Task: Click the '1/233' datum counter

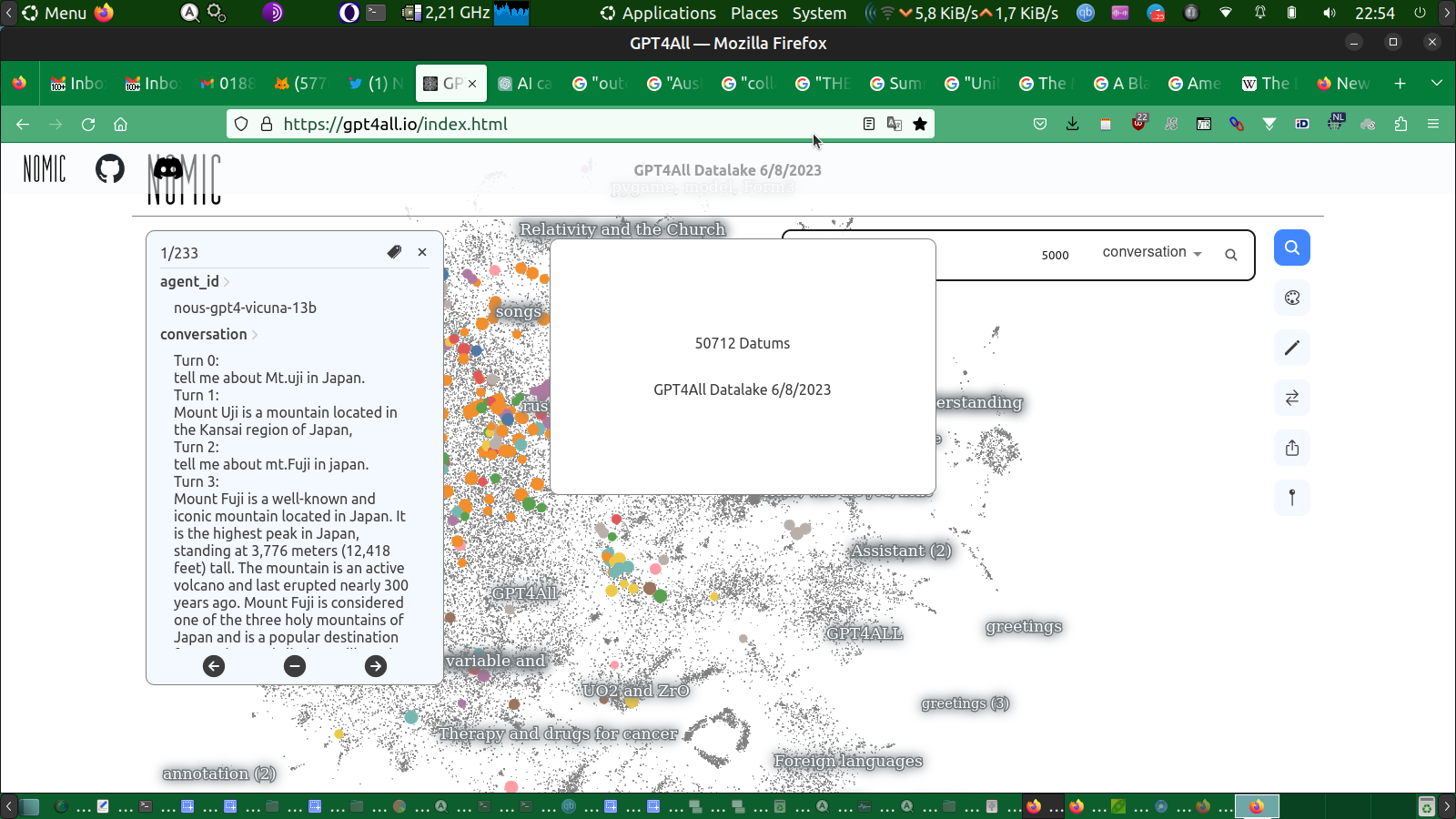Action: tap(179, 253)
